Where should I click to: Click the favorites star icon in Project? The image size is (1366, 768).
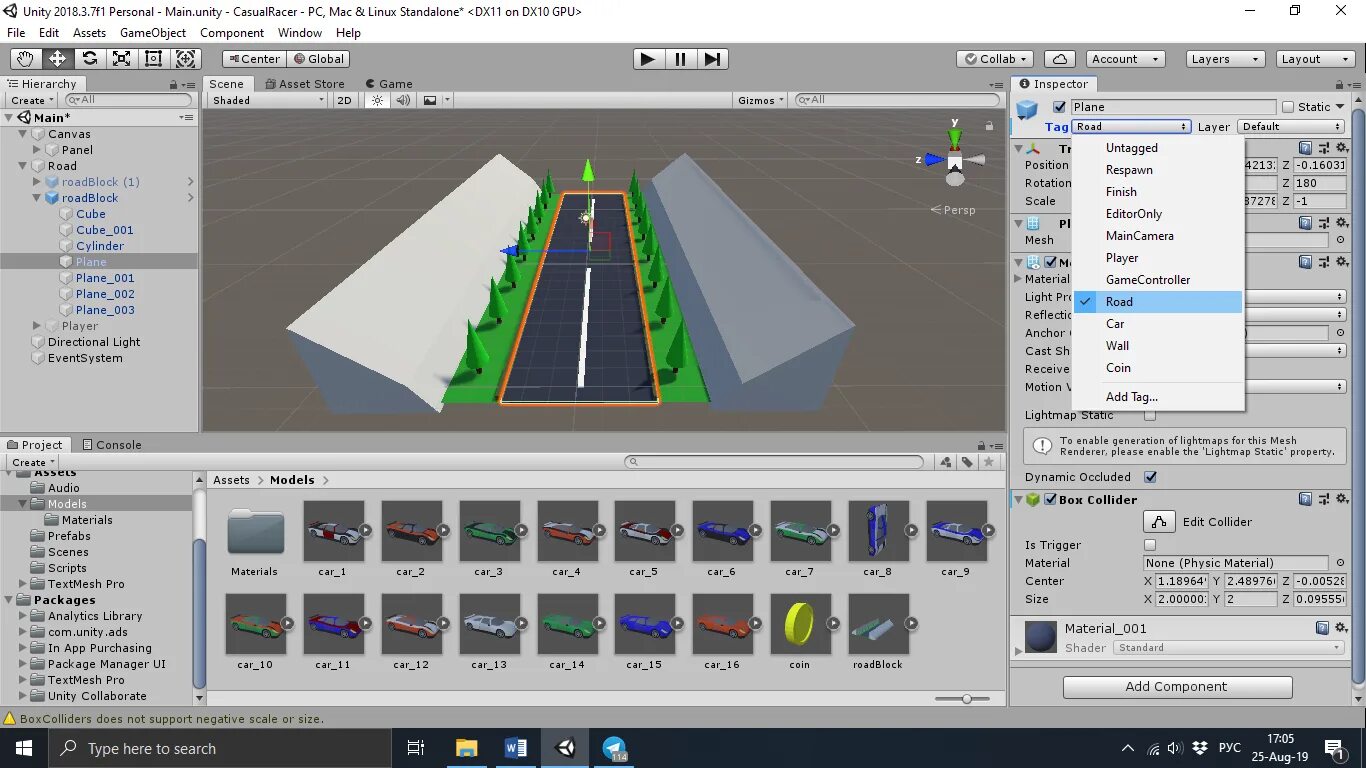(x=989, y=462)
